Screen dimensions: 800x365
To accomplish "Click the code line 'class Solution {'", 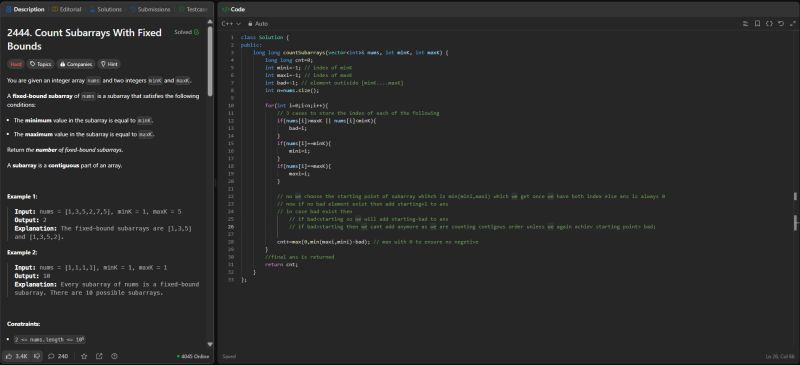I will click(x=265, y=38).
